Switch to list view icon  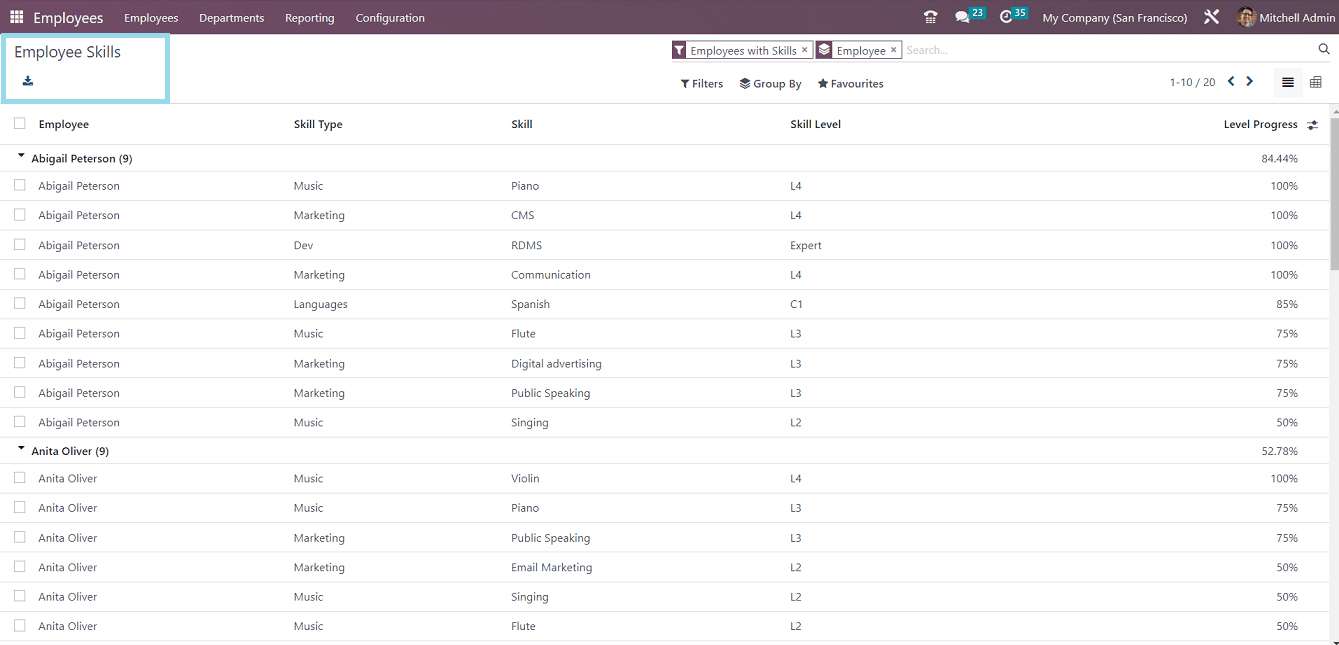pos(1288,82)
